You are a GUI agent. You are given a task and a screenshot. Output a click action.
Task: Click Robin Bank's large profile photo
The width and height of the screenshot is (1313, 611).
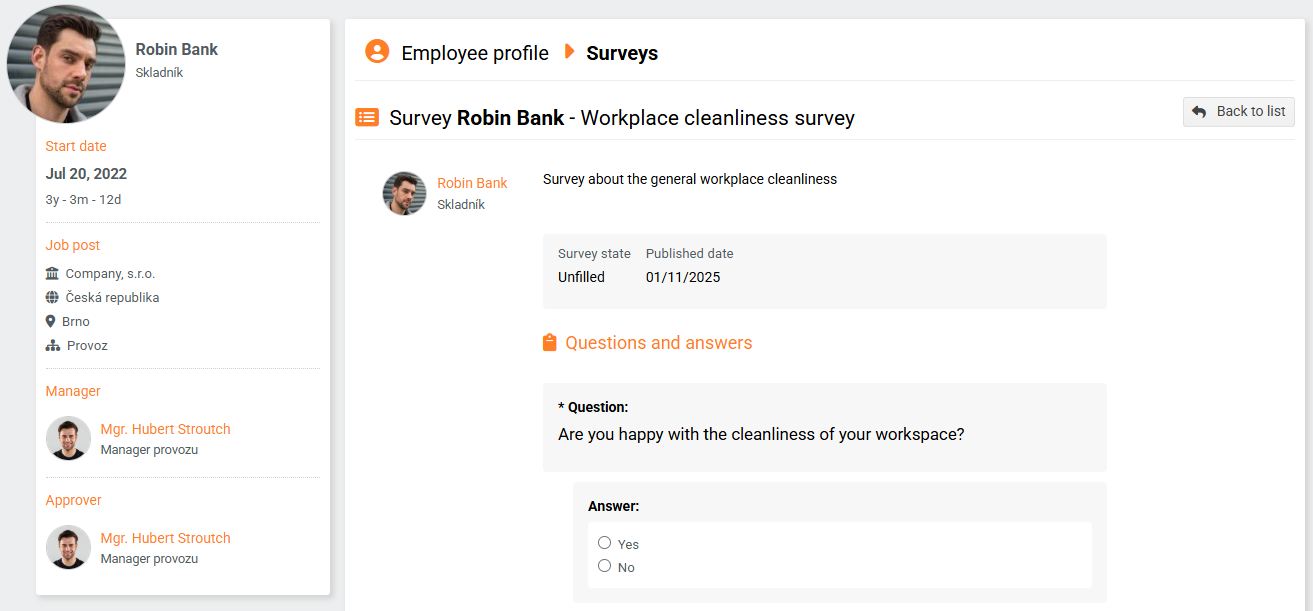(x=66, y=64)
